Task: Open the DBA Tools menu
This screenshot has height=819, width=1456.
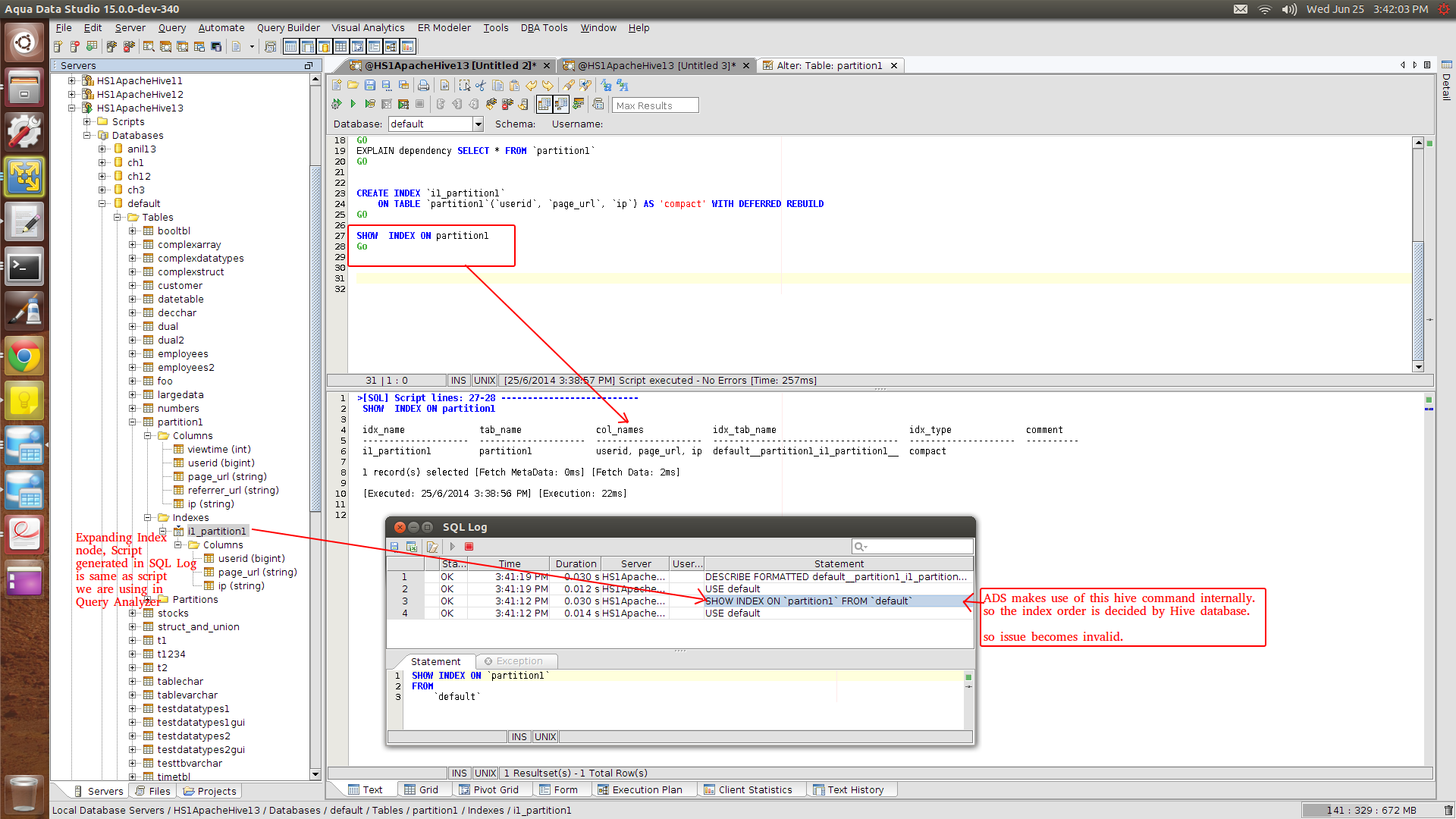Action: click(544, 28)
